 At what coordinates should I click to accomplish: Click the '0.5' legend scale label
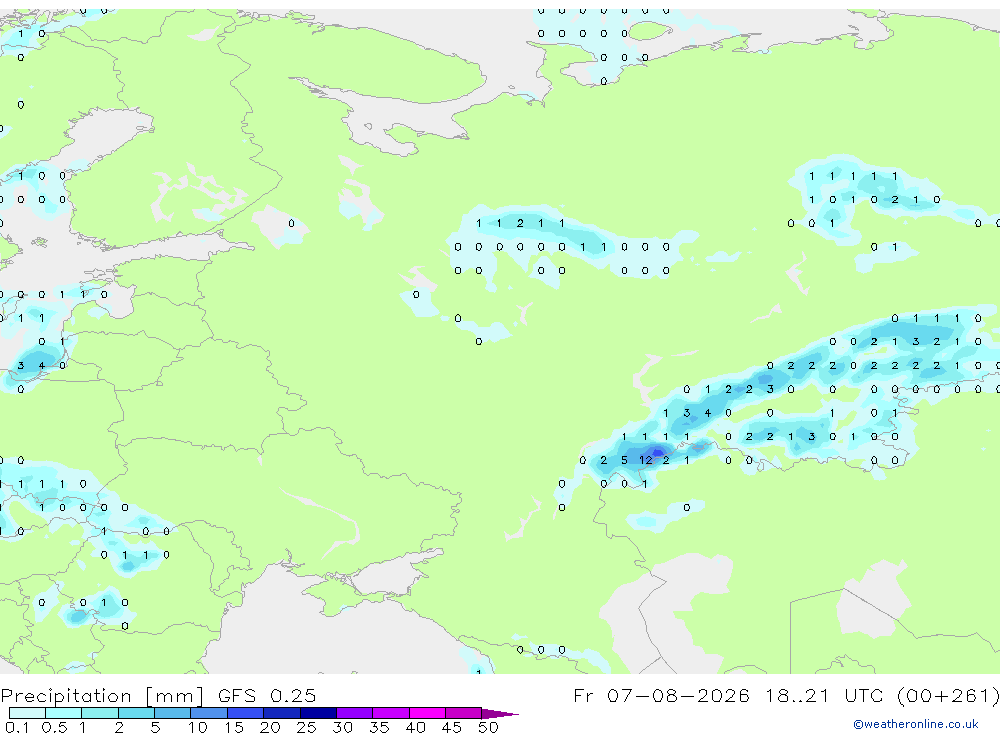coord(54,727)
